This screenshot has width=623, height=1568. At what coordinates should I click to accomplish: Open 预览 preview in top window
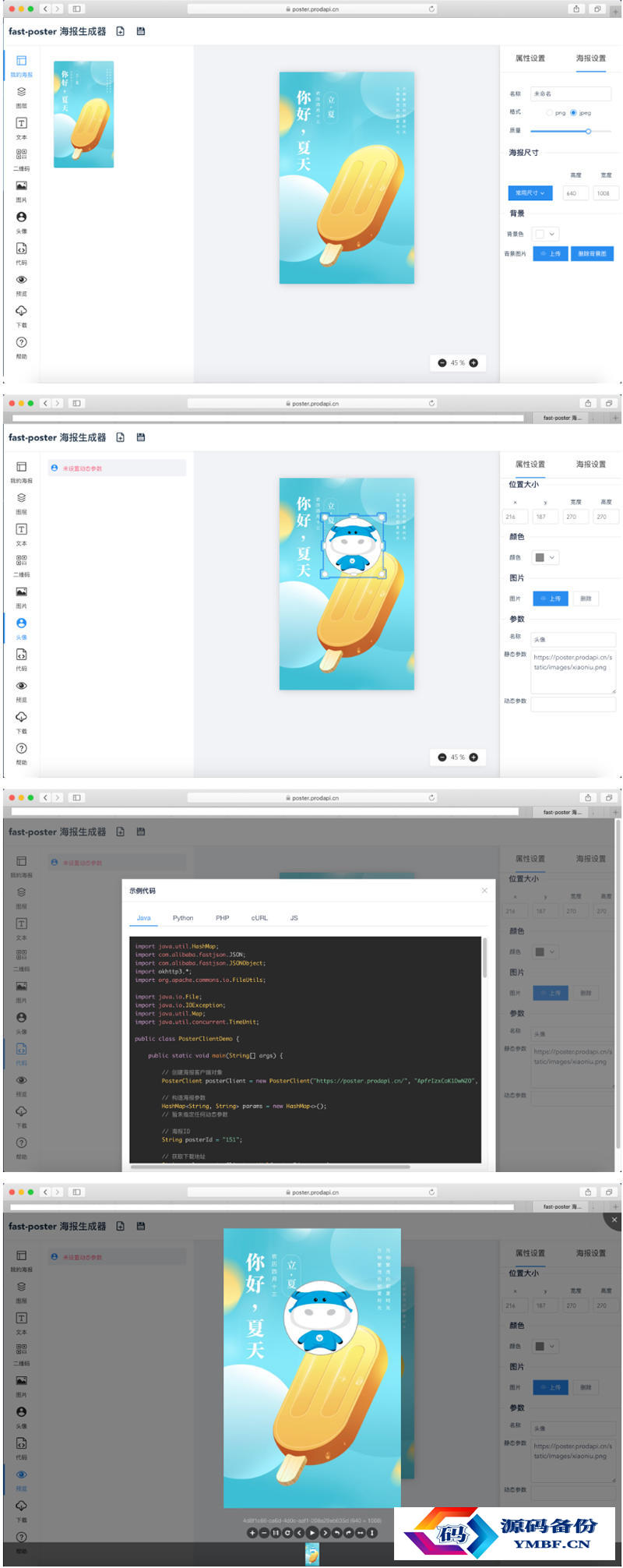click(21, 284)
